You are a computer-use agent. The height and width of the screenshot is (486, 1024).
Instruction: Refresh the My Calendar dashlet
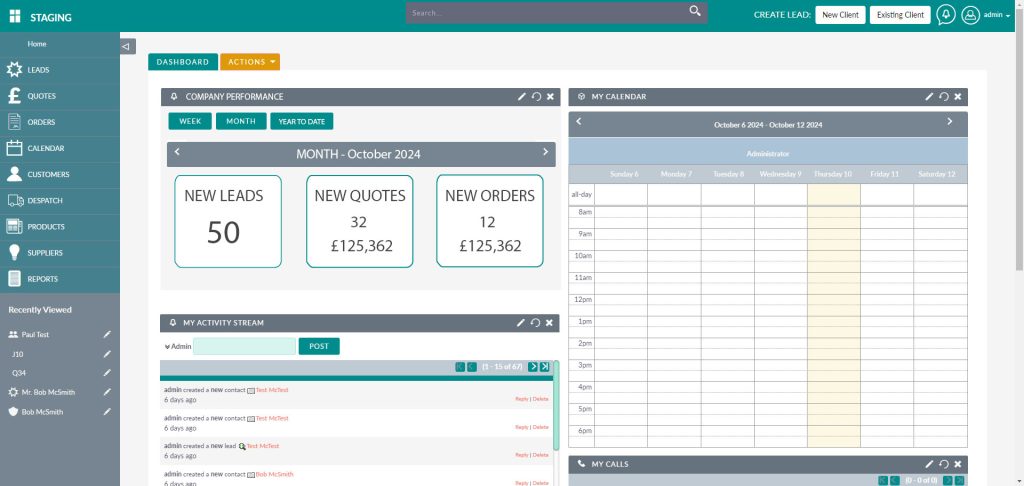[943, 97]
